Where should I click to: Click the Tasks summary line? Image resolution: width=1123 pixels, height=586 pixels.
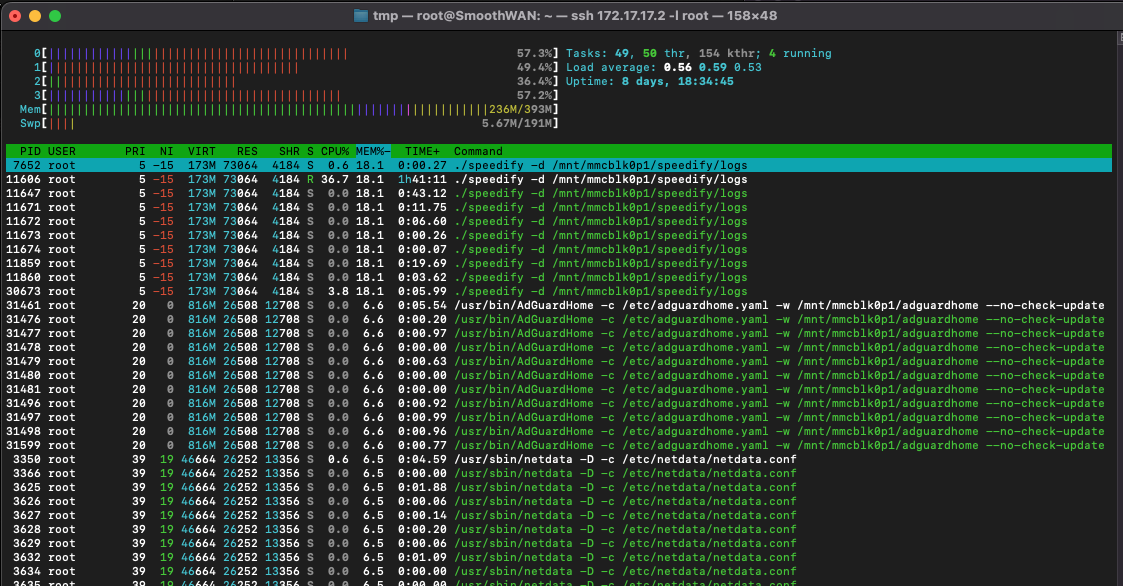[x=698, y=54]
